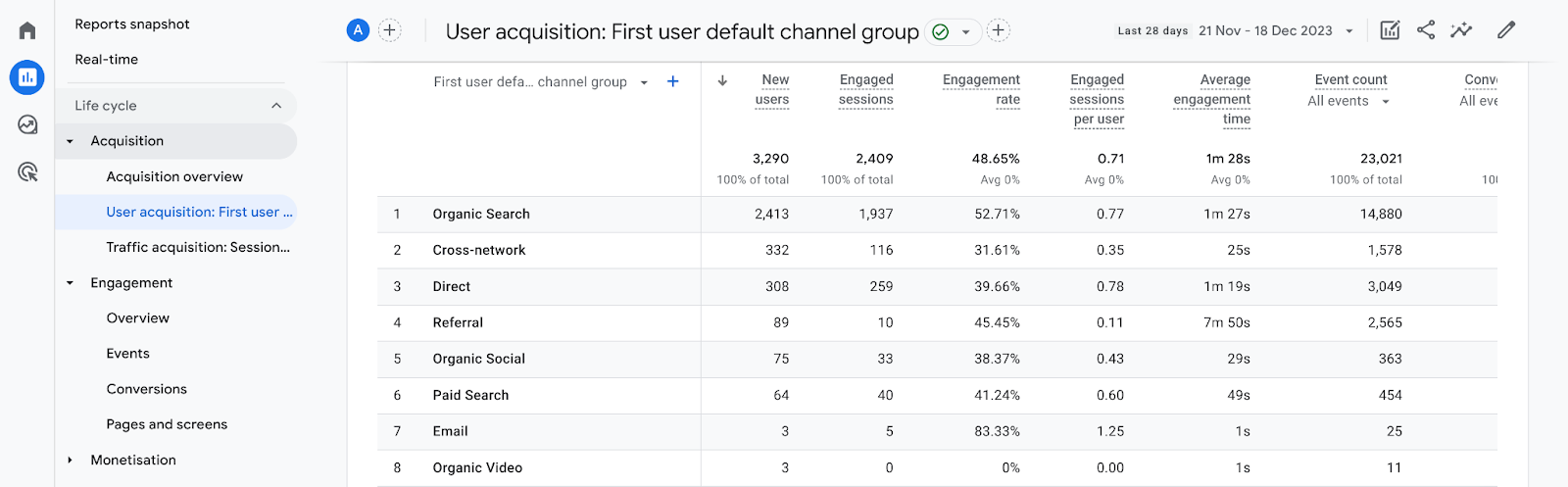Add a comparison with plus next to A

coord(390,30)
